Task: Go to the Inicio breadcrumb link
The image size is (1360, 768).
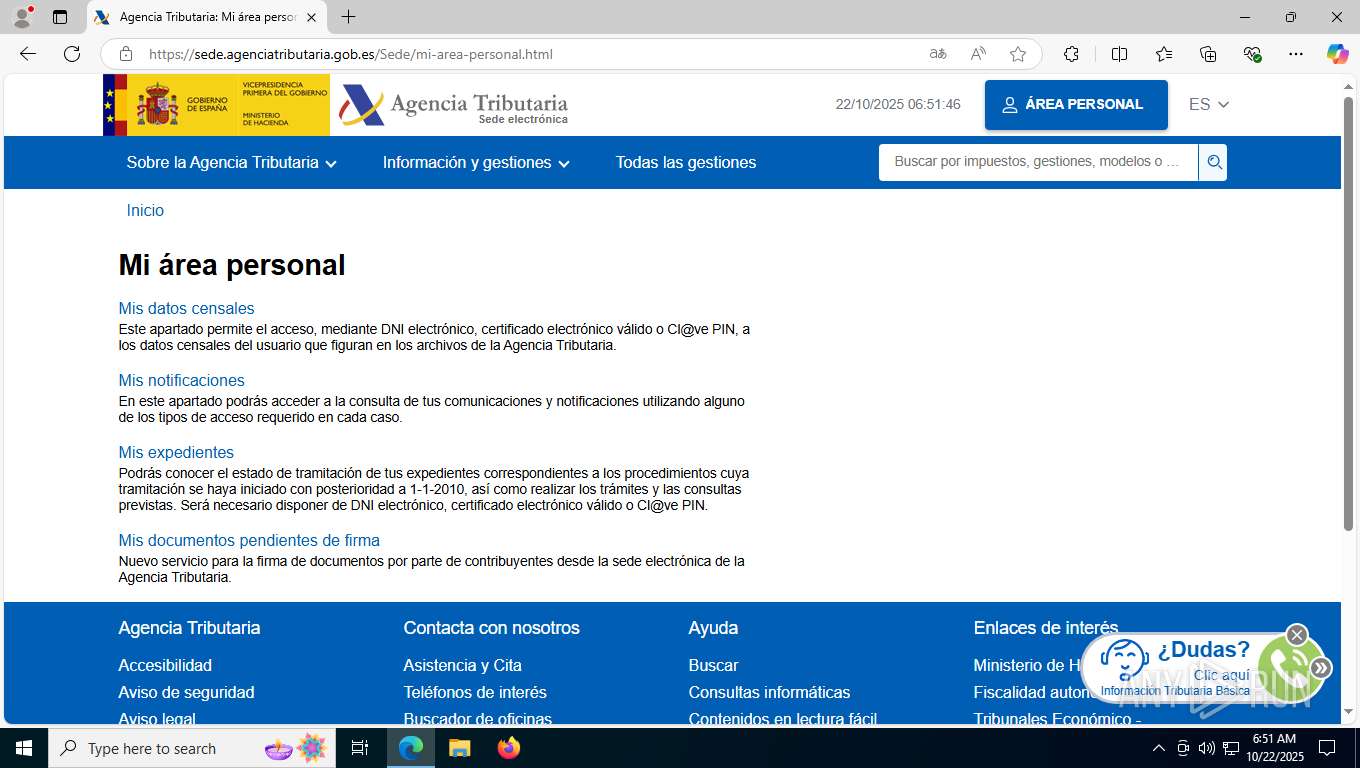Action: (145, 210)
